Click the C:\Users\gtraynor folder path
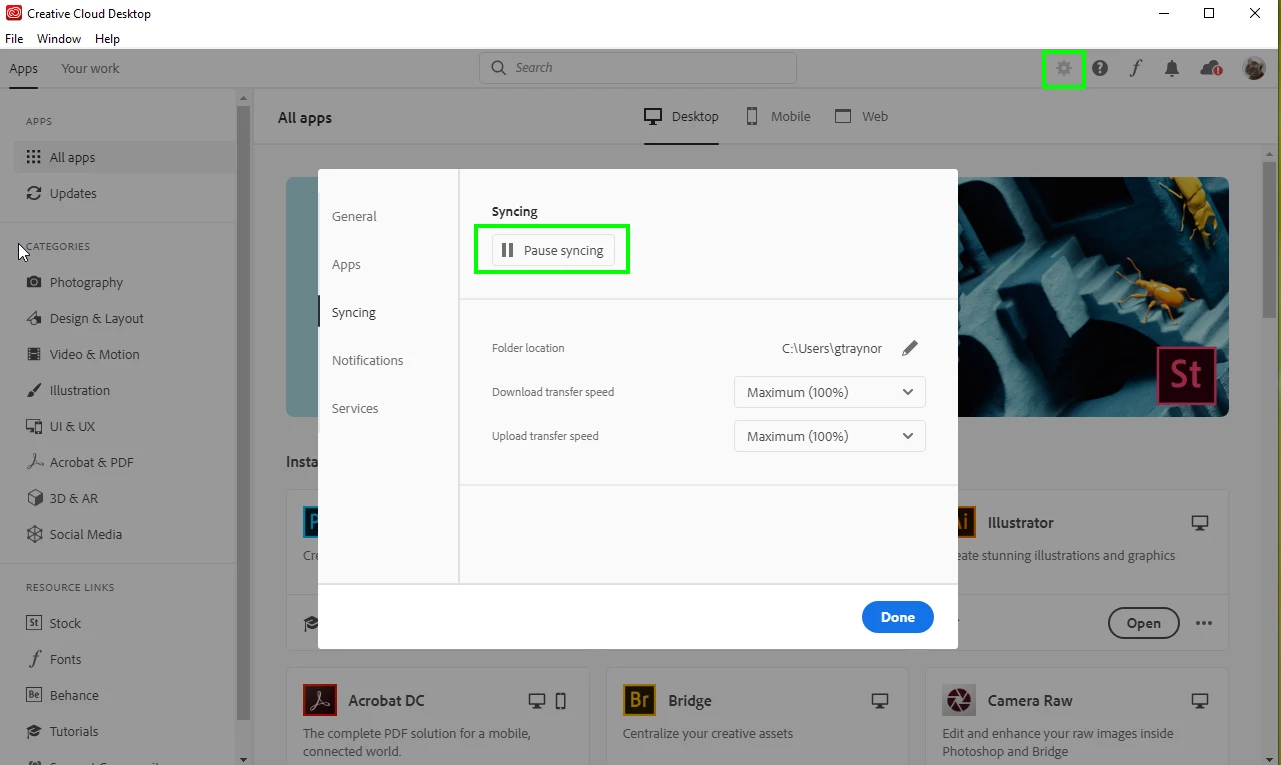Image resolution: width=1281 pixels, height=765 pixels. 832,348
